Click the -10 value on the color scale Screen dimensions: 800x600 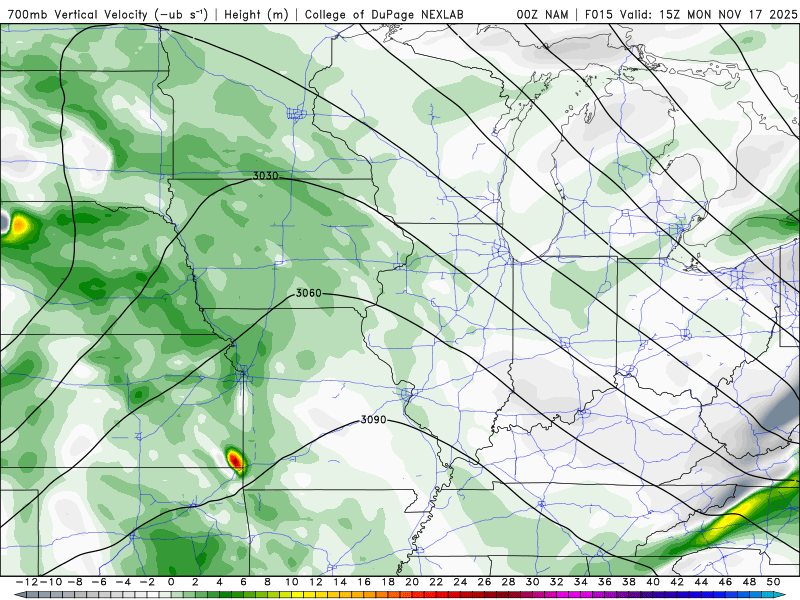[50, 582]
